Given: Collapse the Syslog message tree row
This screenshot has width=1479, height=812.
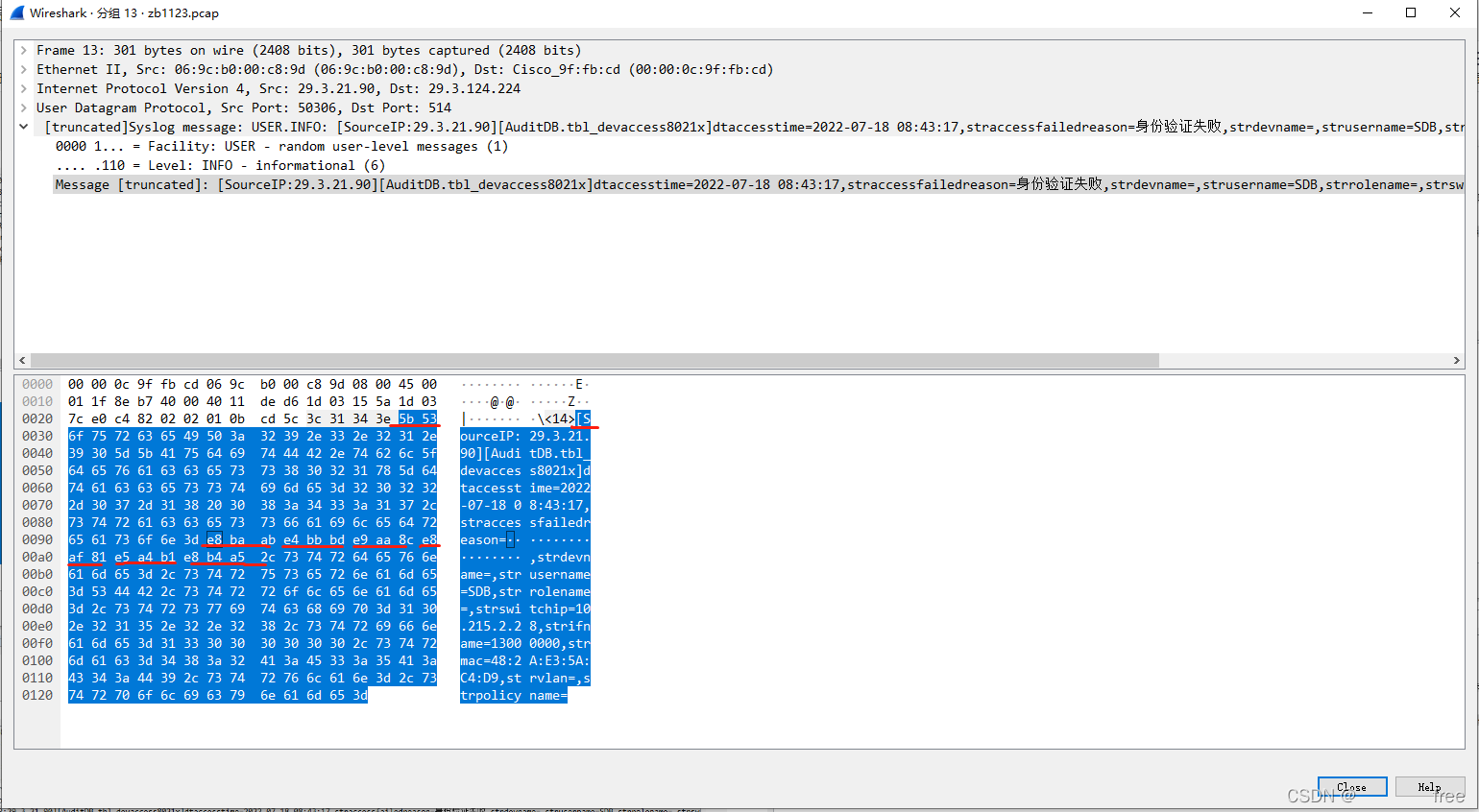Looking at the screenshot, I should (24, 127).
